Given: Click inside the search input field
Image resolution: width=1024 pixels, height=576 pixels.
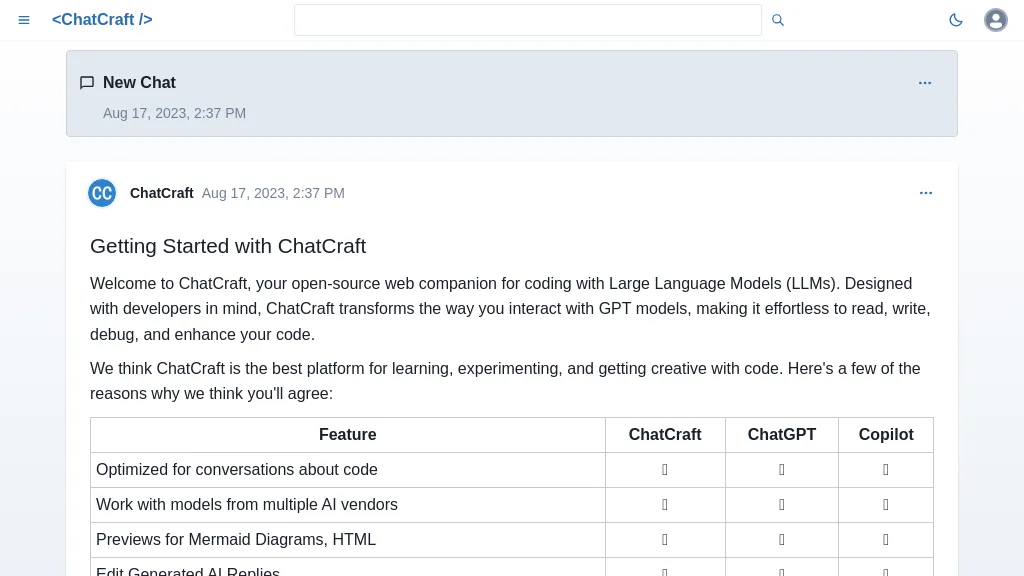Looking at the screenshot, I should 528,20.
